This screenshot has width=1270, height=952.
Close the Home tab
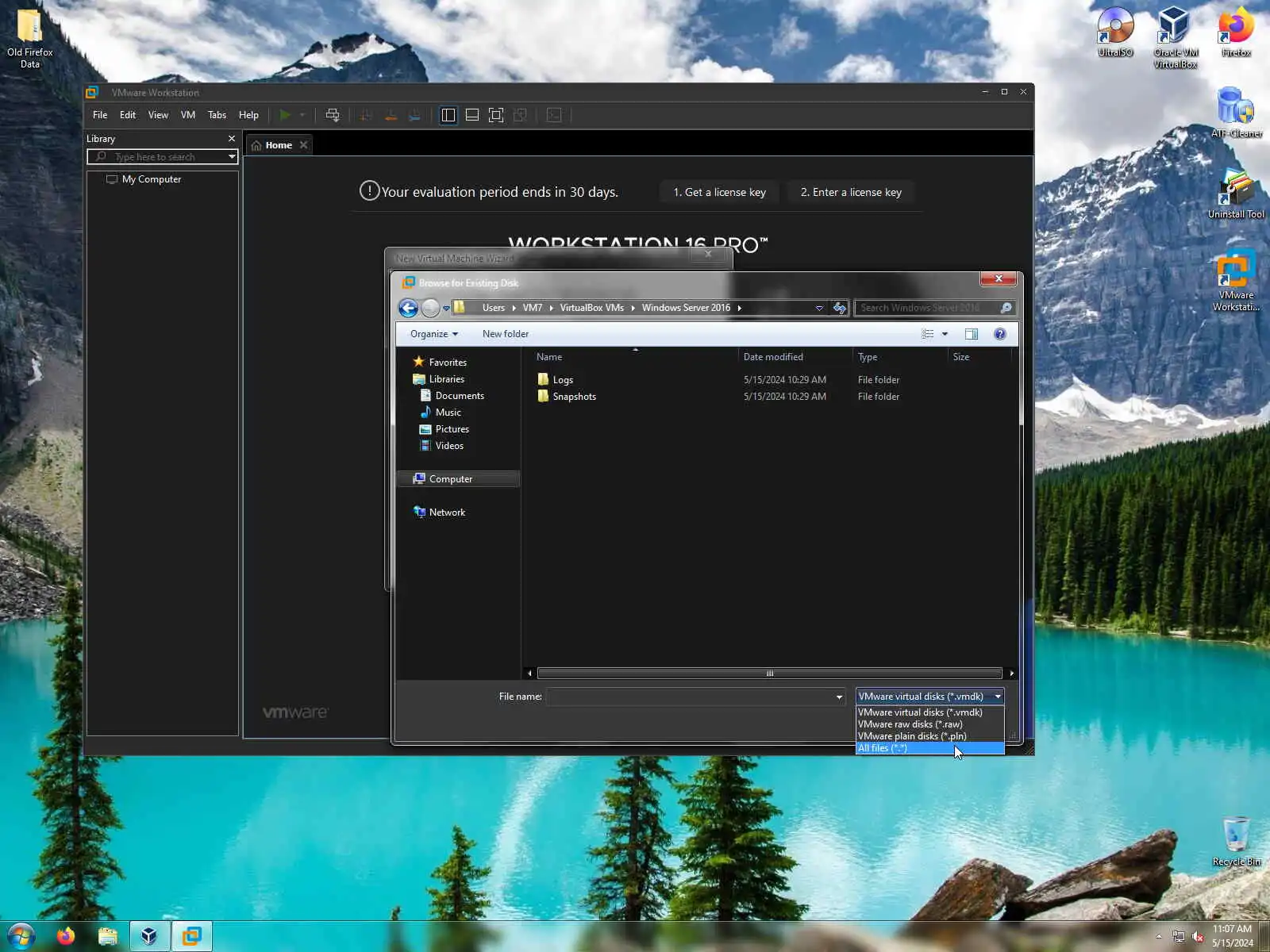[303, 145]
